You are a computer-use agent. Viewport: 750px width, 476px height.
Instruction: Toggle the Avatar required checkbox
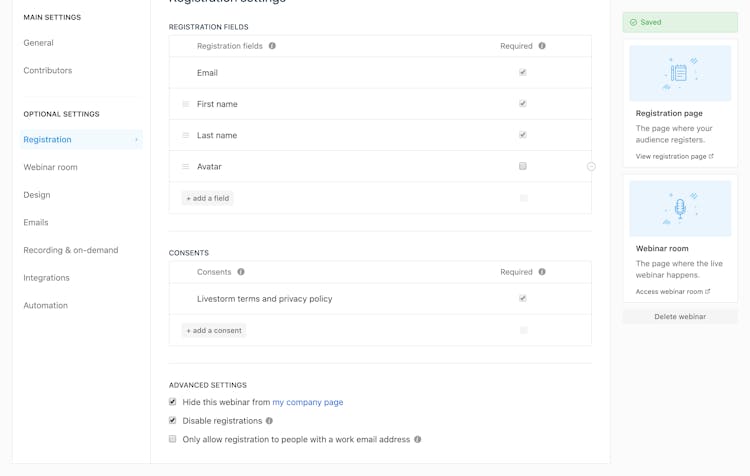click(523, 166)
